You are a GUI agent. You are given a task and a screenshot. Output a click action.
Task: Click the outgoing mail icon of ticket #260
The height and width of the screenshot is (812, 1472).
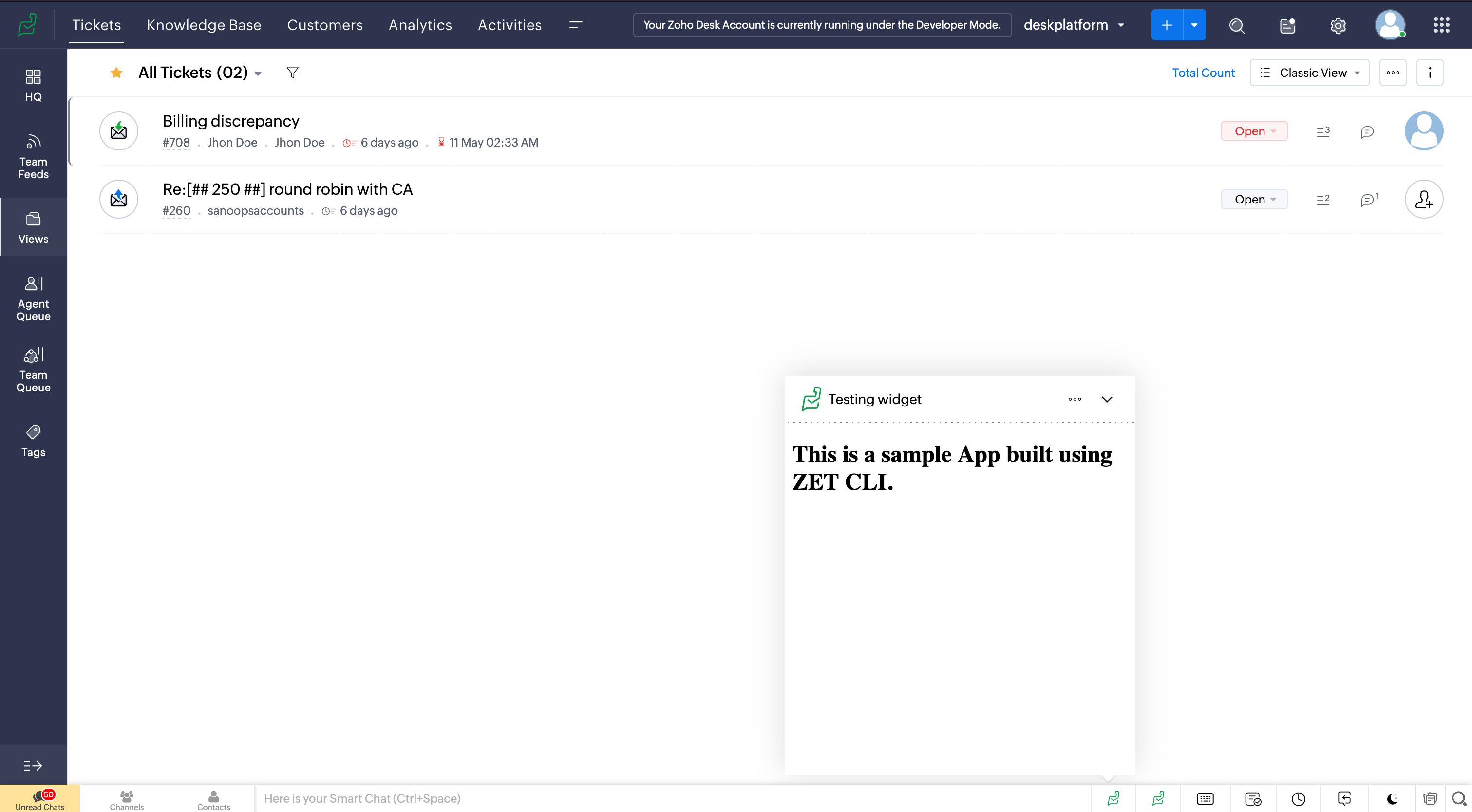tap(119, 199)
